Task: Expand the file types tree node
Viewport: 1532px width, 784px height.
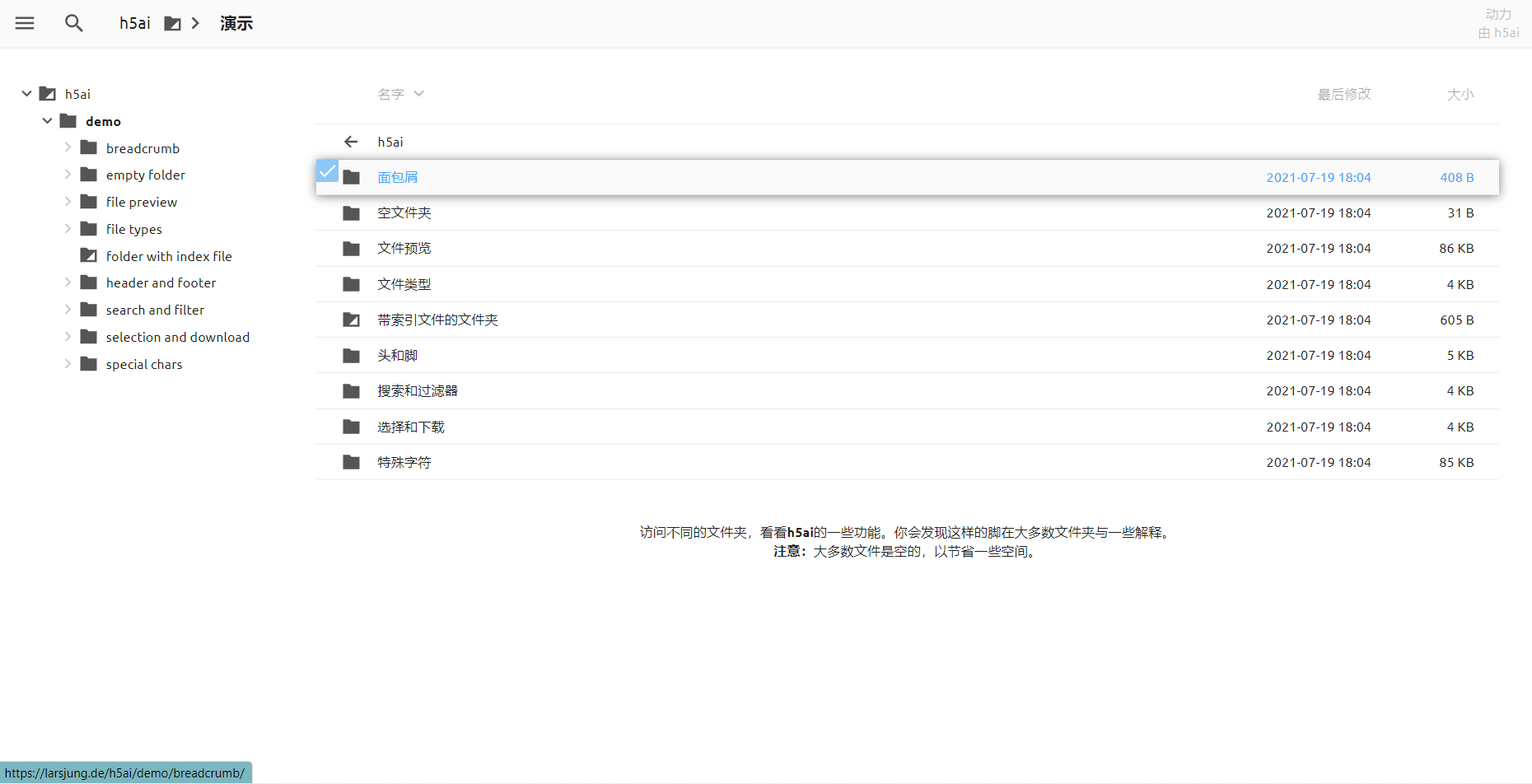Action: pyautogui.click(x=68, y=229)
